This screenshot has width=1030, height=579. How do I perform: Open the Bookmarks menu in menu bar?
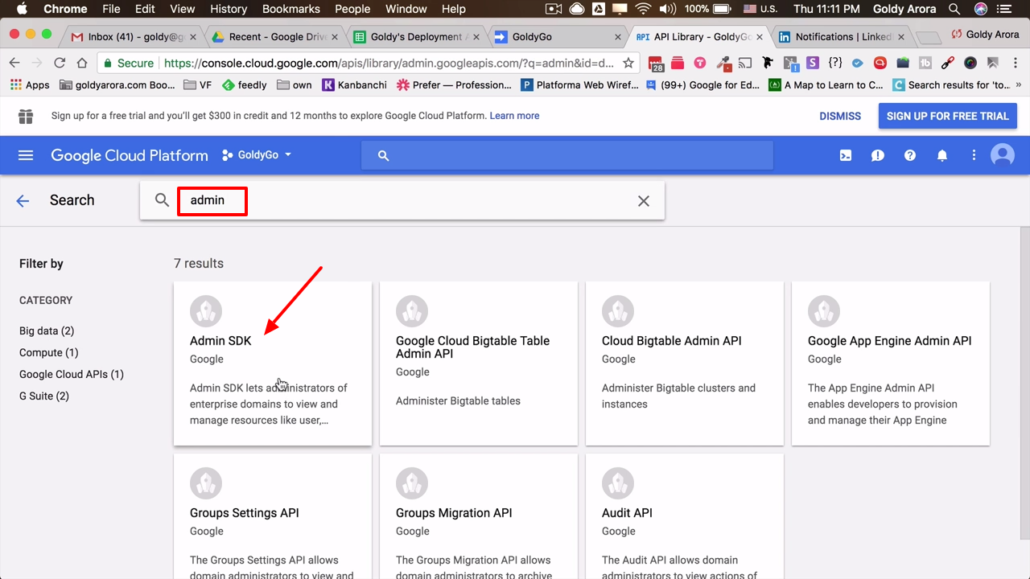(x=291, y=9)
